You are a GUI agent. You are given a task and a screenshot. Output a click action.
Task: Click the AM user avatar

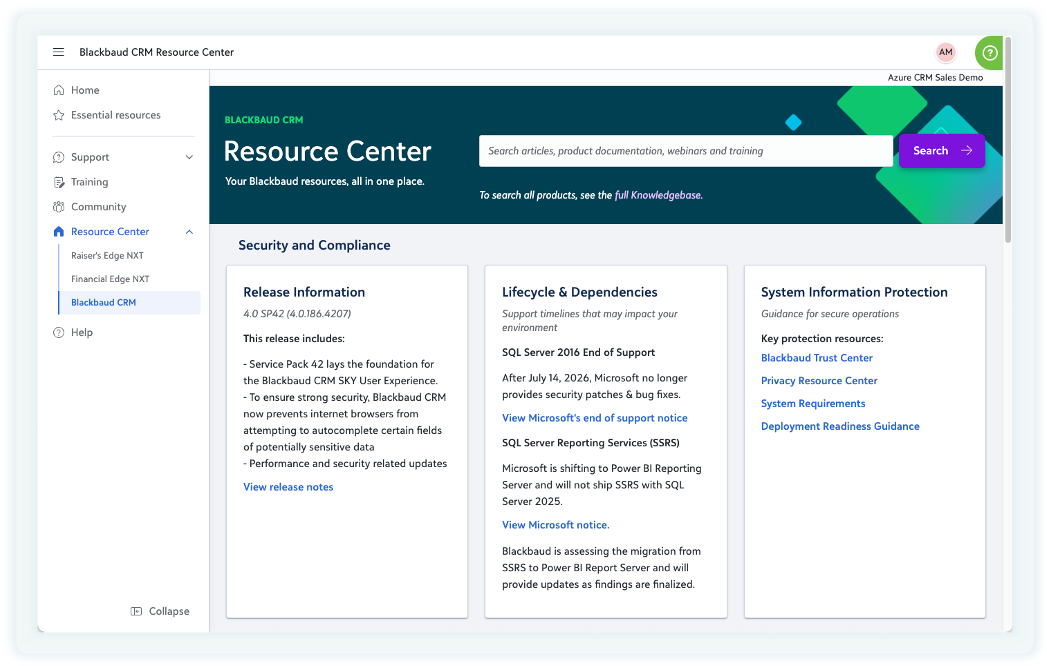click(946, 52)
